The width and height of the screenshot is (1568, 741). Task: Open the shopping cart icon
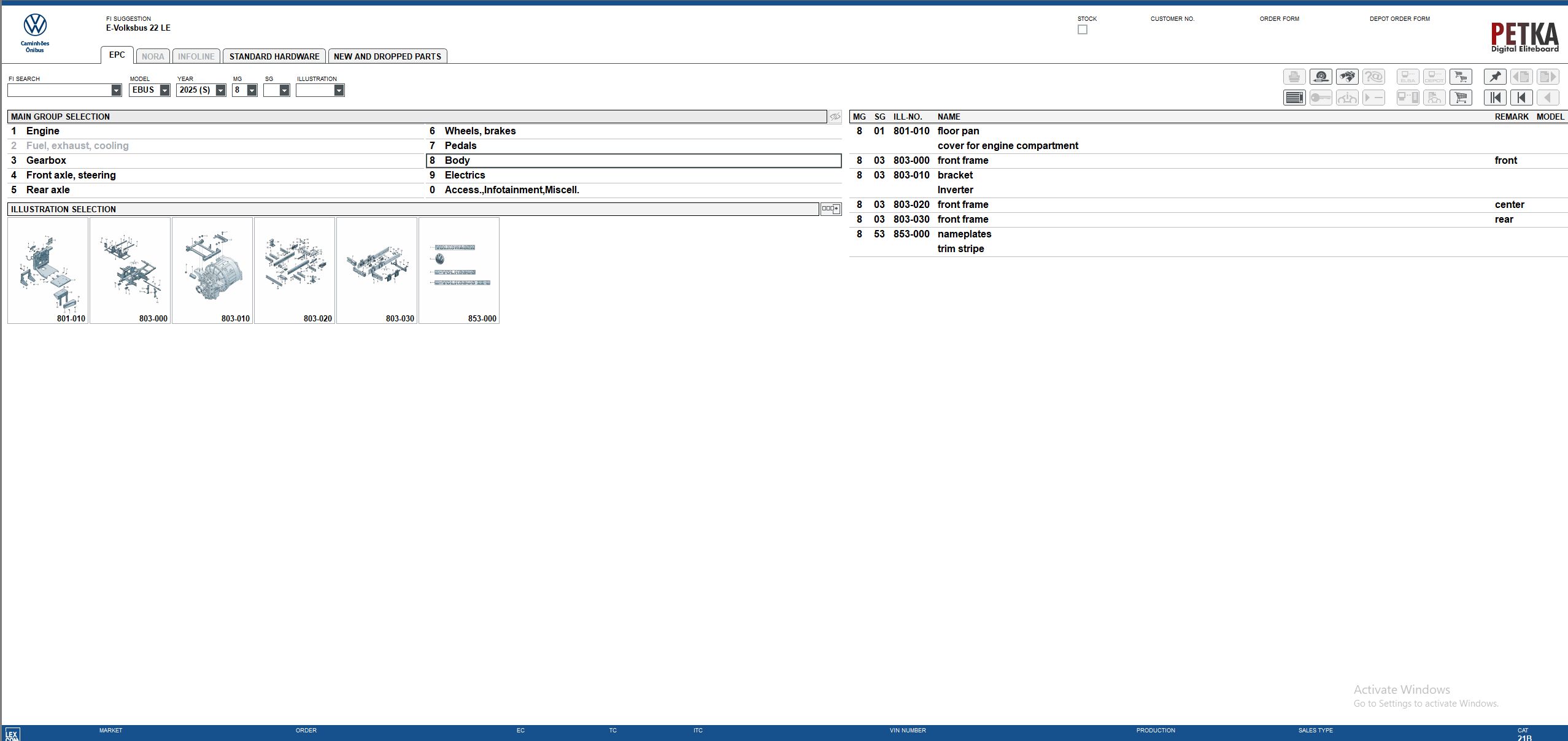coord(1461,98)
